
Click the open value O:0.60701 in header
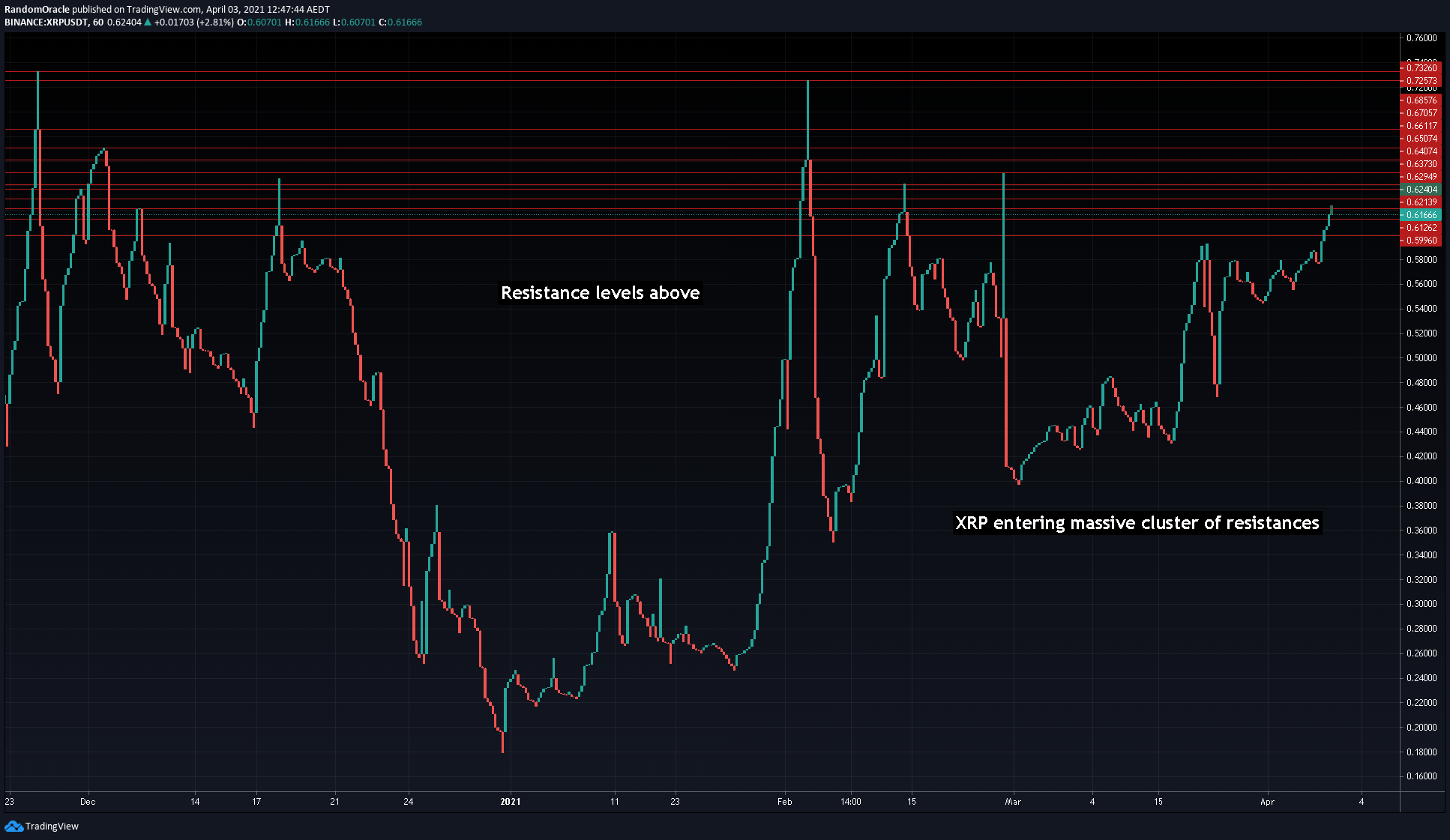259,22
